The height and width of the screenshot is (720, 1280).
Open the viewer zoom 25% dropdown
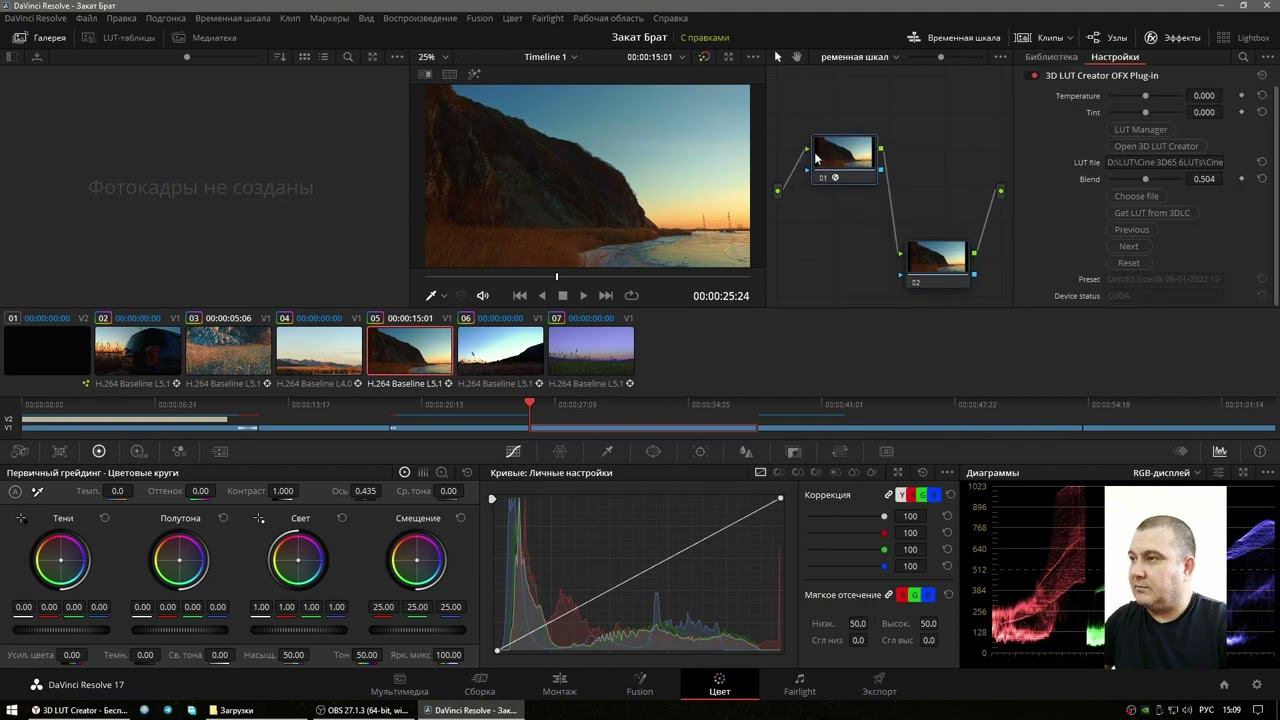tap(433, 57)
